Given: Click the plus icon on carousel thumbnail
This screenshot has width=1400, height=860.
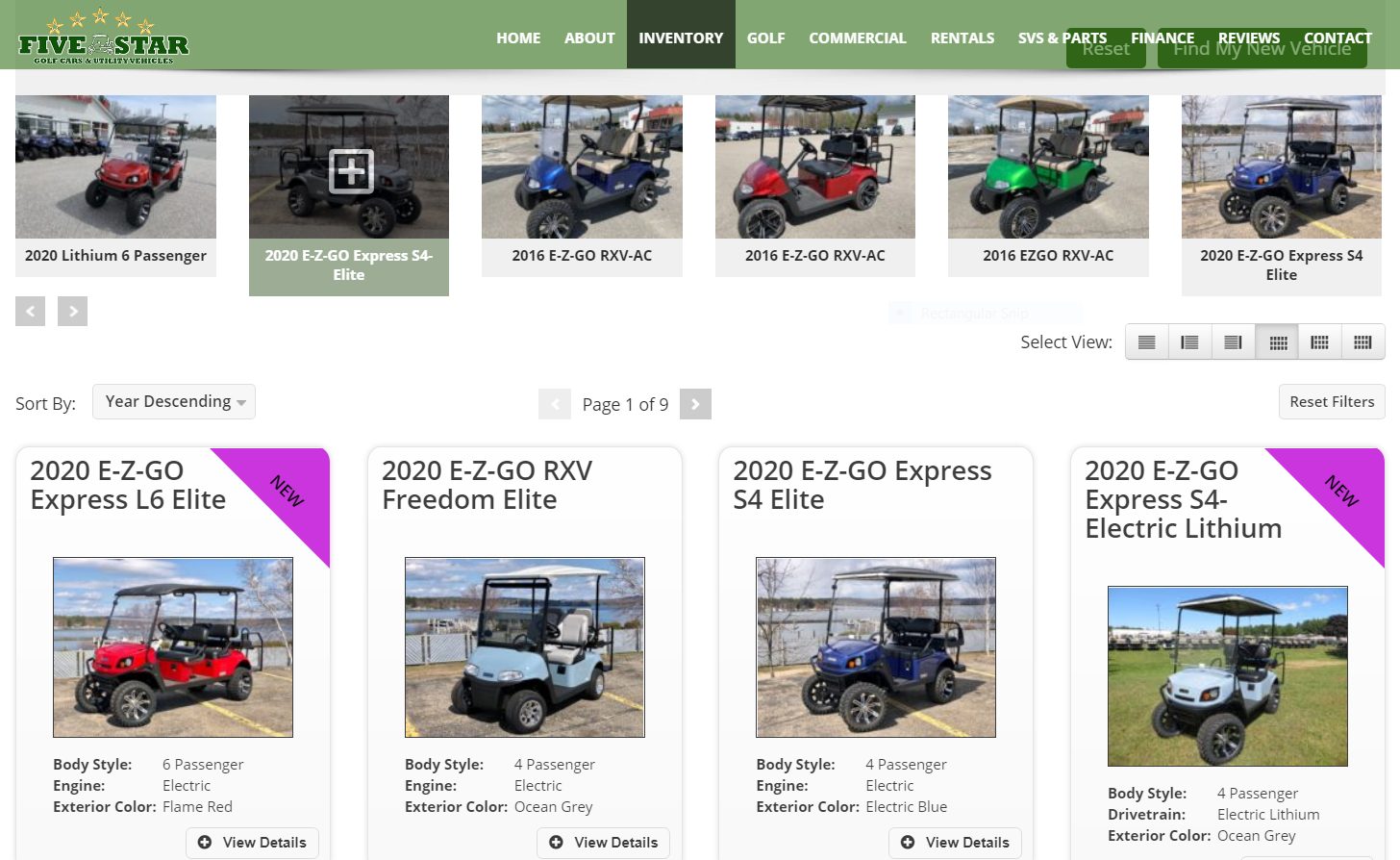Looking at the screenshot, I should click(351, 171).
